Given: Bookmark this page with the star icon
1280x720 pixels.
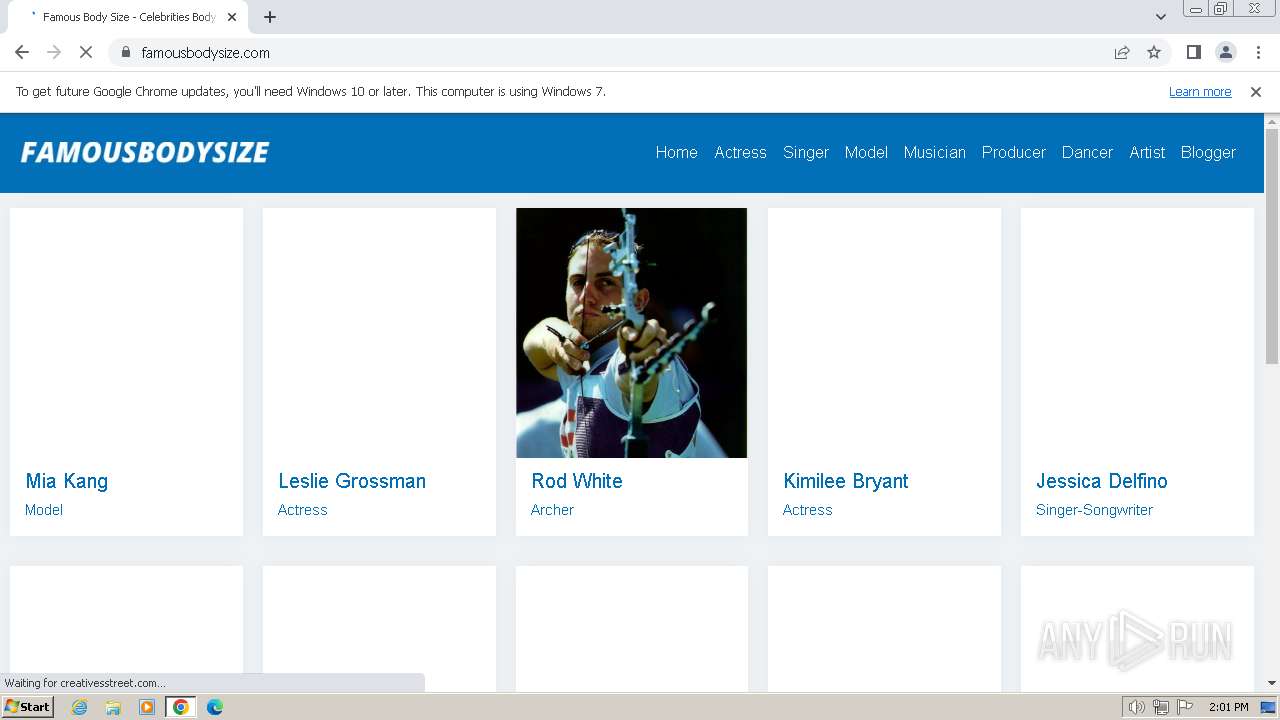Looking at the screenshot, I should click(1154, 52).
